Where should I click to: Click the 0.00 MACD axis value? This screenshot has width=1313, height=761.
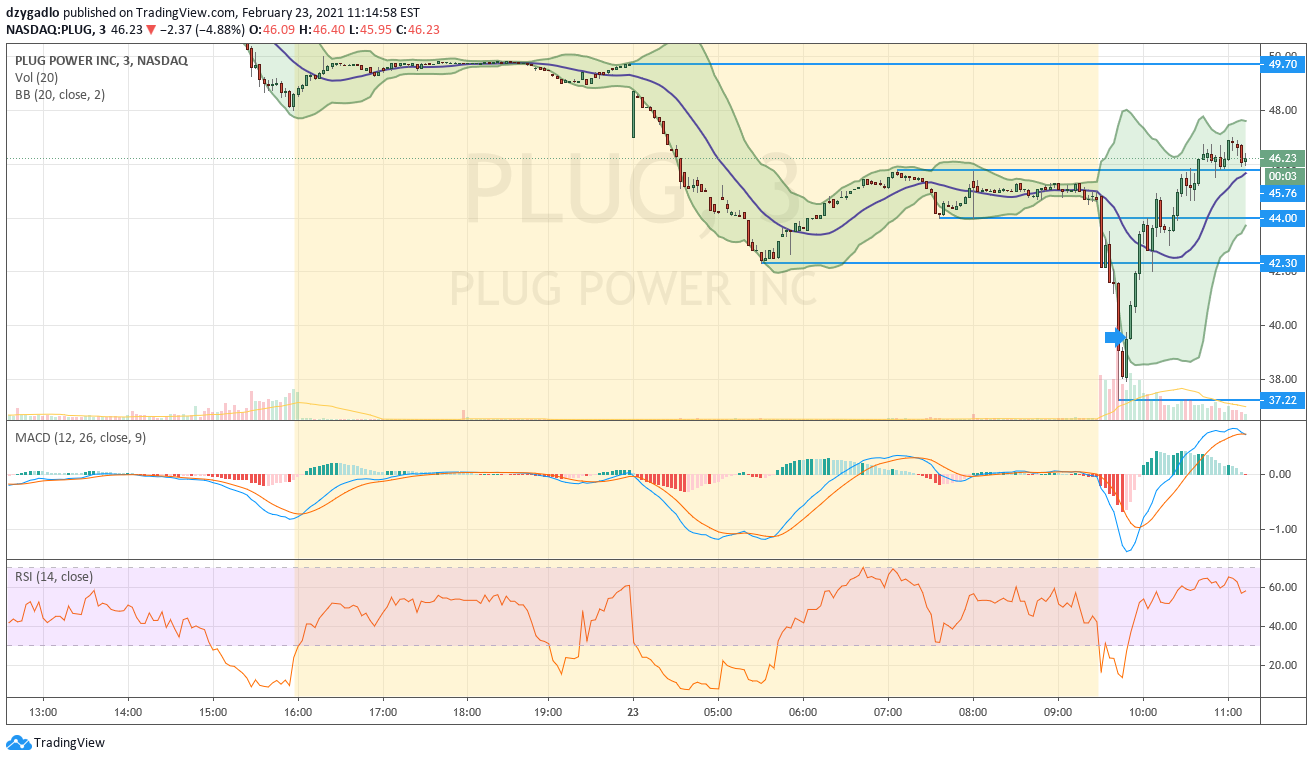[x=1282, y=474]
